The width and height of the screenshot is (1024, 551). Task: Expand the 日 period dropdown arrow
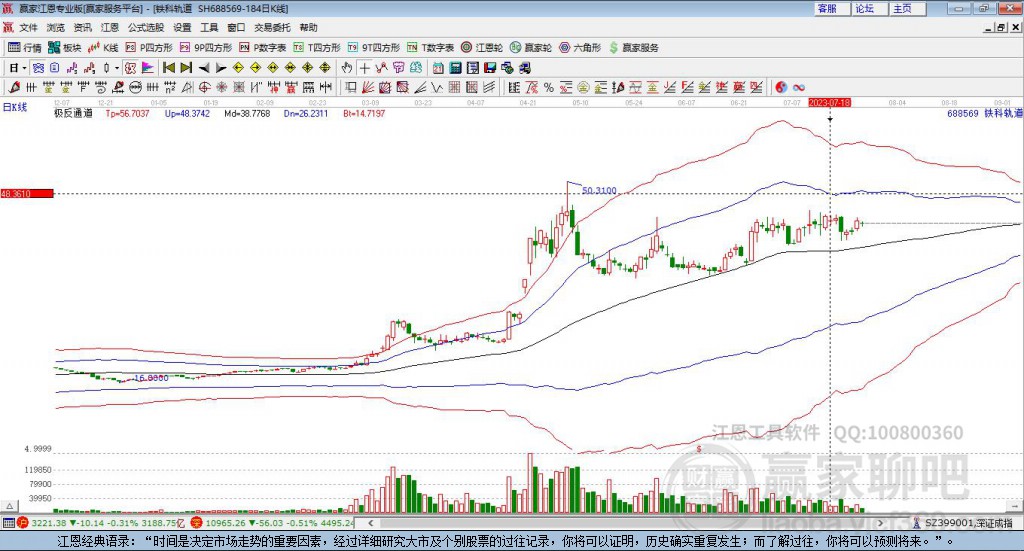click(24, 68)
